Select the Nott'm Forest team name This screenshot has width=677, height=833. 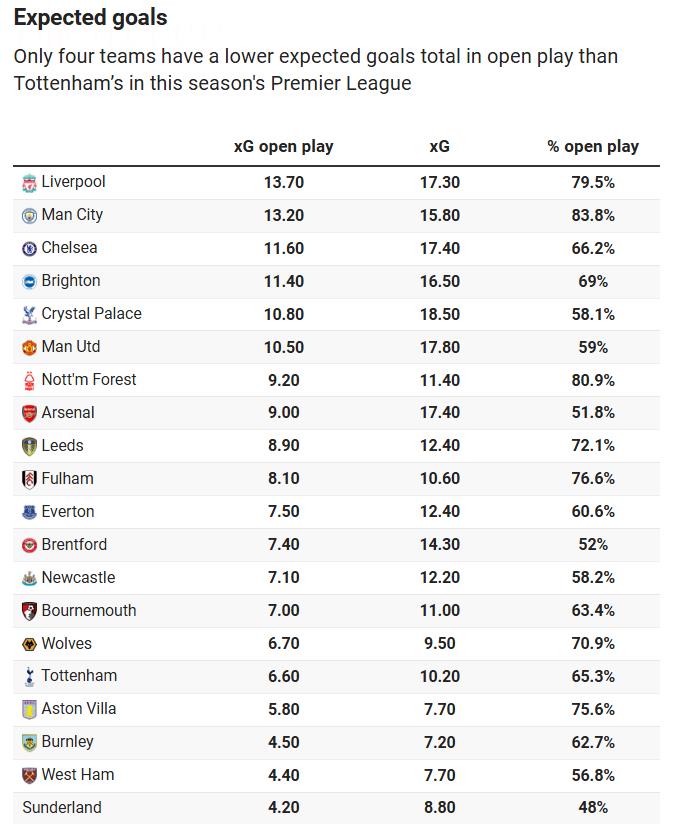pos(89,380)
